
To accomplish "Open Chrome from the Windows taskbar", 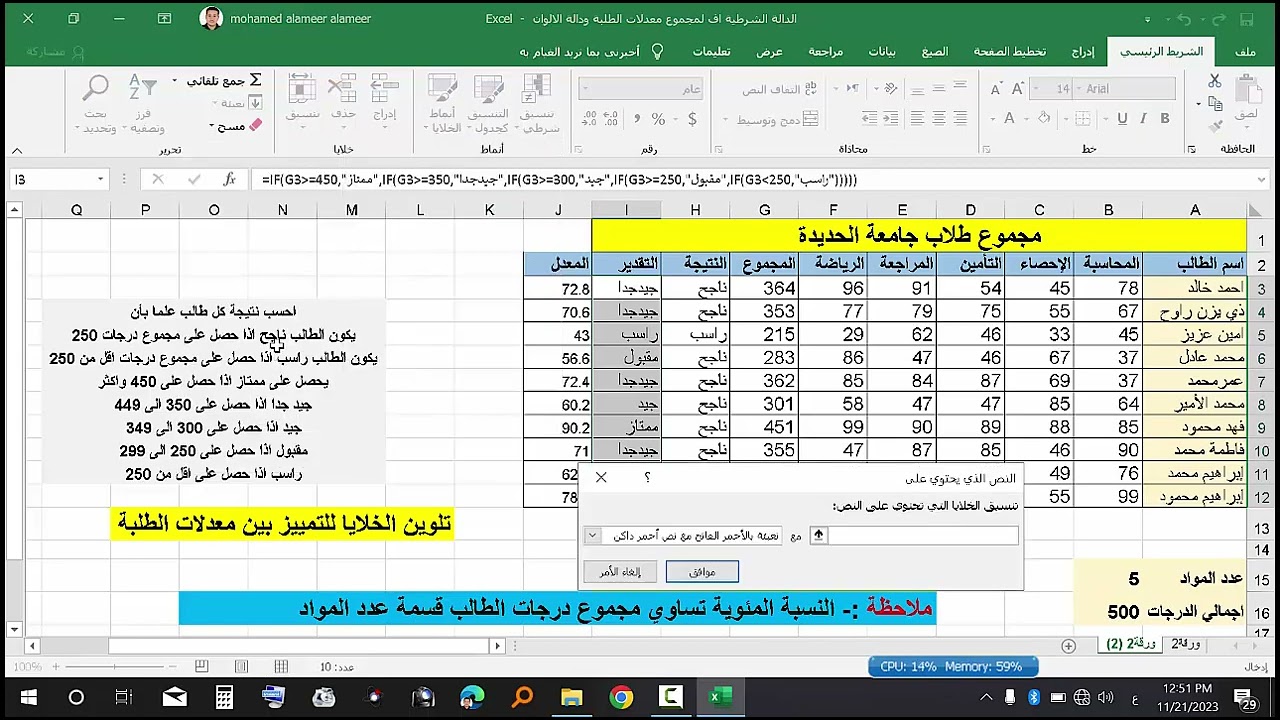I will coord(621,697).
